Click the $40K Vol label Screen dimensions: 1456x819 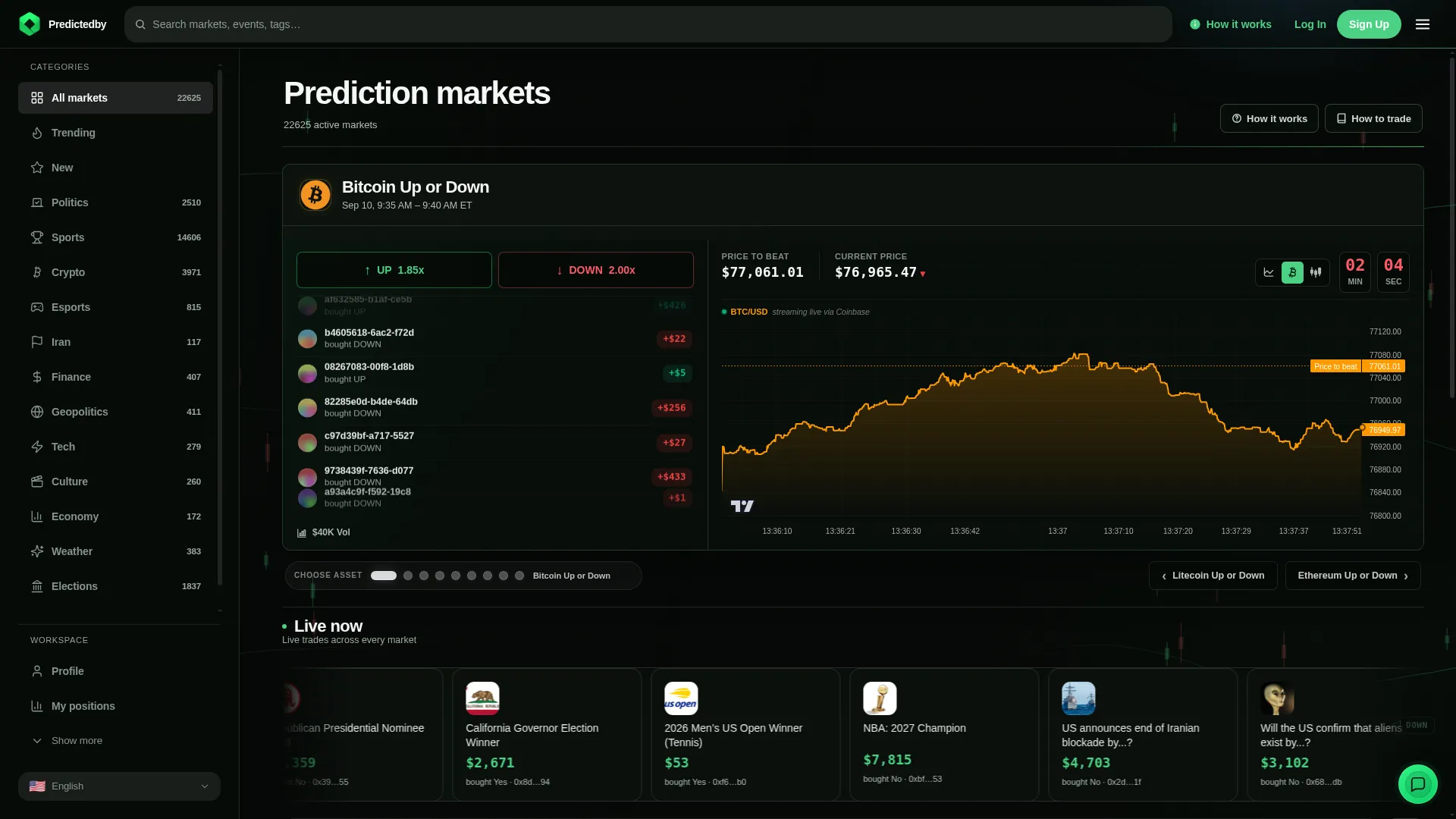point(323,532)
